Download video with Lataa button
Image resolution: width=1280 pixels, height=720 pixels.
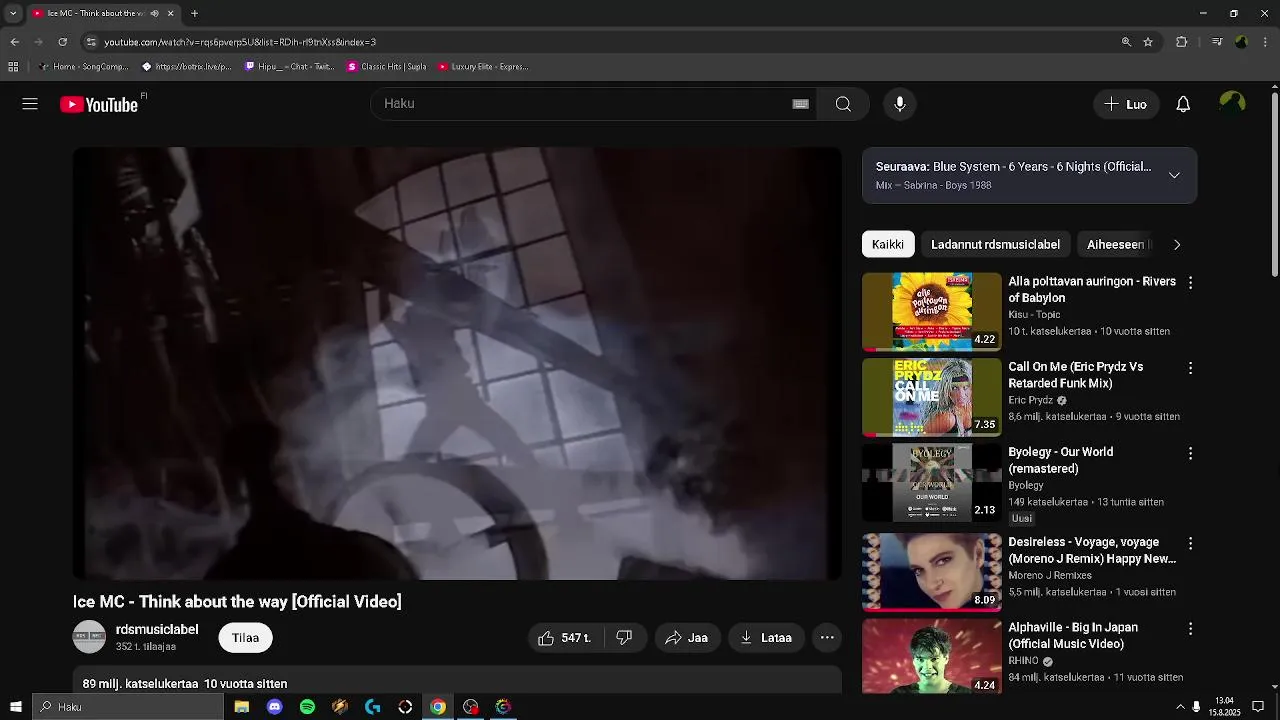767,638
